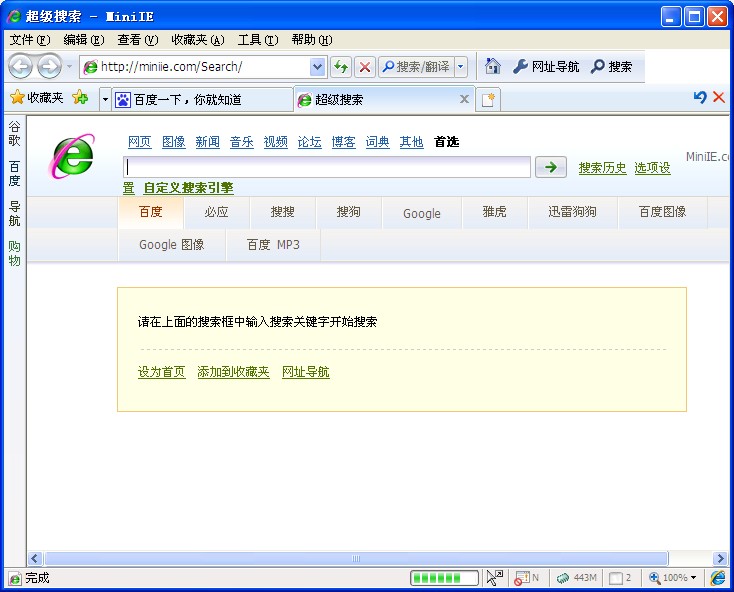
Task: Click the Home house icon
Action: [492, 66]
